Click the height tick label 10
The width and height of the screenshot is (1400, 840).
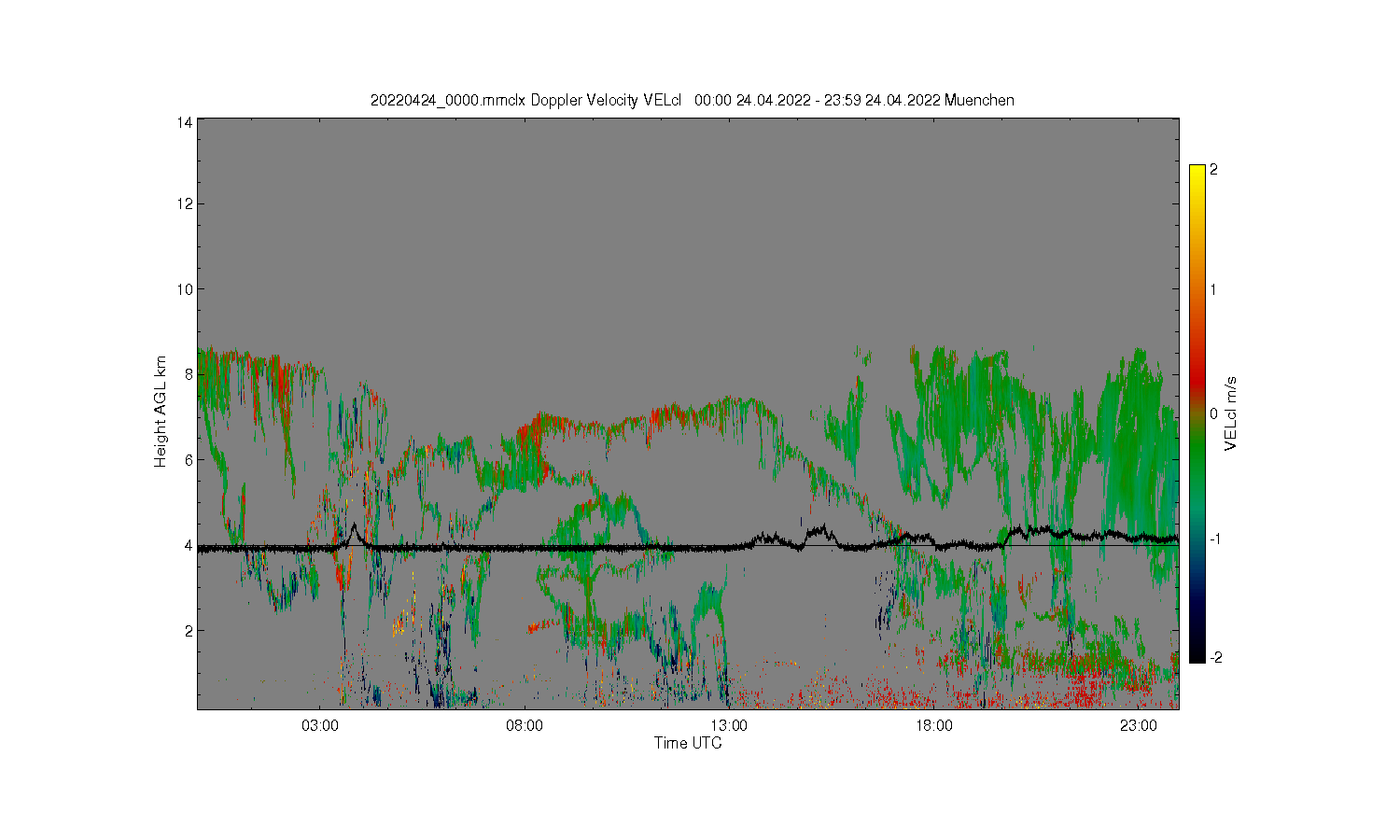pyautogui.click(x=185, y=289)
